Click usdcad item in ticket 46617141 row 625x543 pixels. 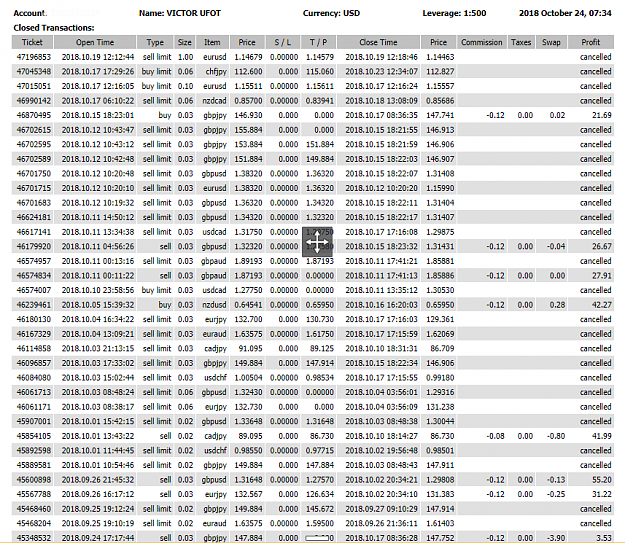coord(214,232)
